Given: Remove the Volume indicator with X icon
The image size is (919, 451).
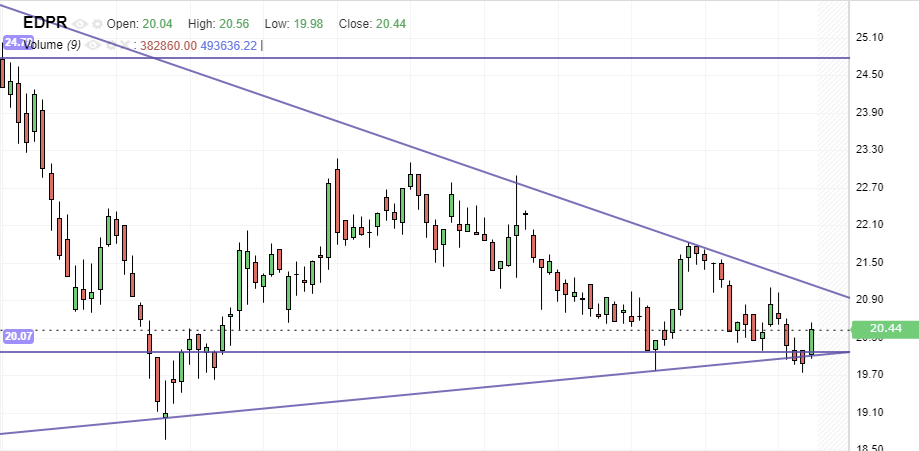Looking at the screenshot, I should (x=124, y=46).
